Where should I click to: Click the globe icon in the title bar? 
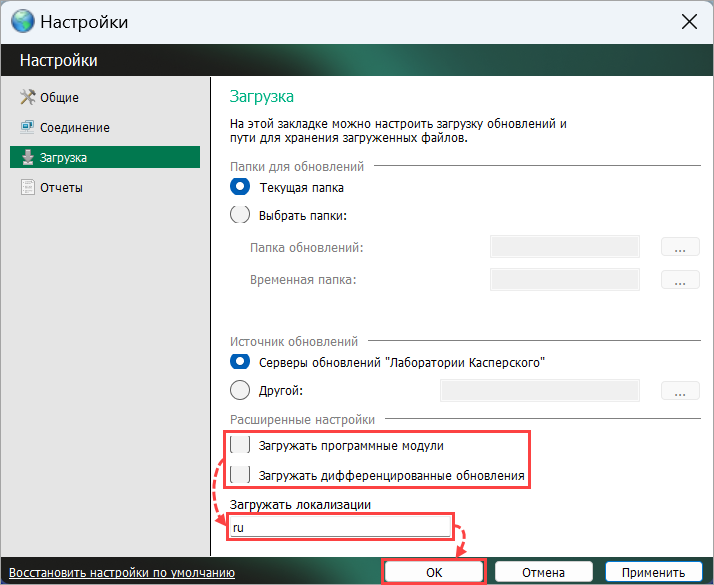pyautogui.click(x=23, y=21)
